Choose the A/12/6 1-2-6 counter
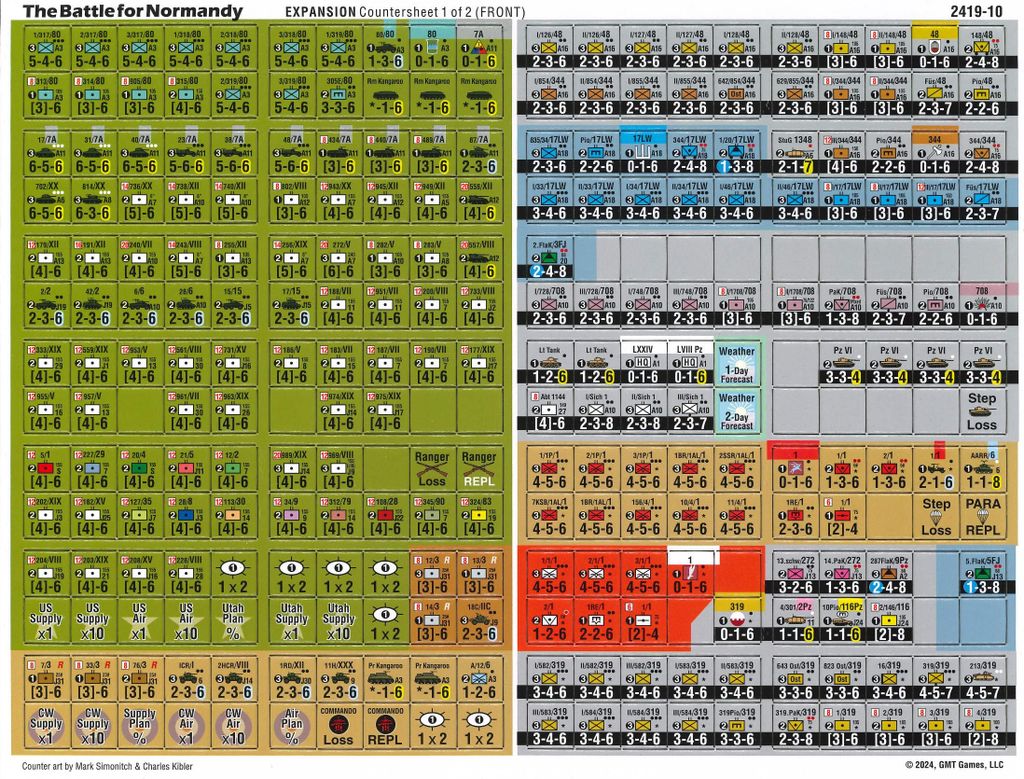Image resolution: width=1024 pixels, height=779 pixels. [x=479, y=679]
